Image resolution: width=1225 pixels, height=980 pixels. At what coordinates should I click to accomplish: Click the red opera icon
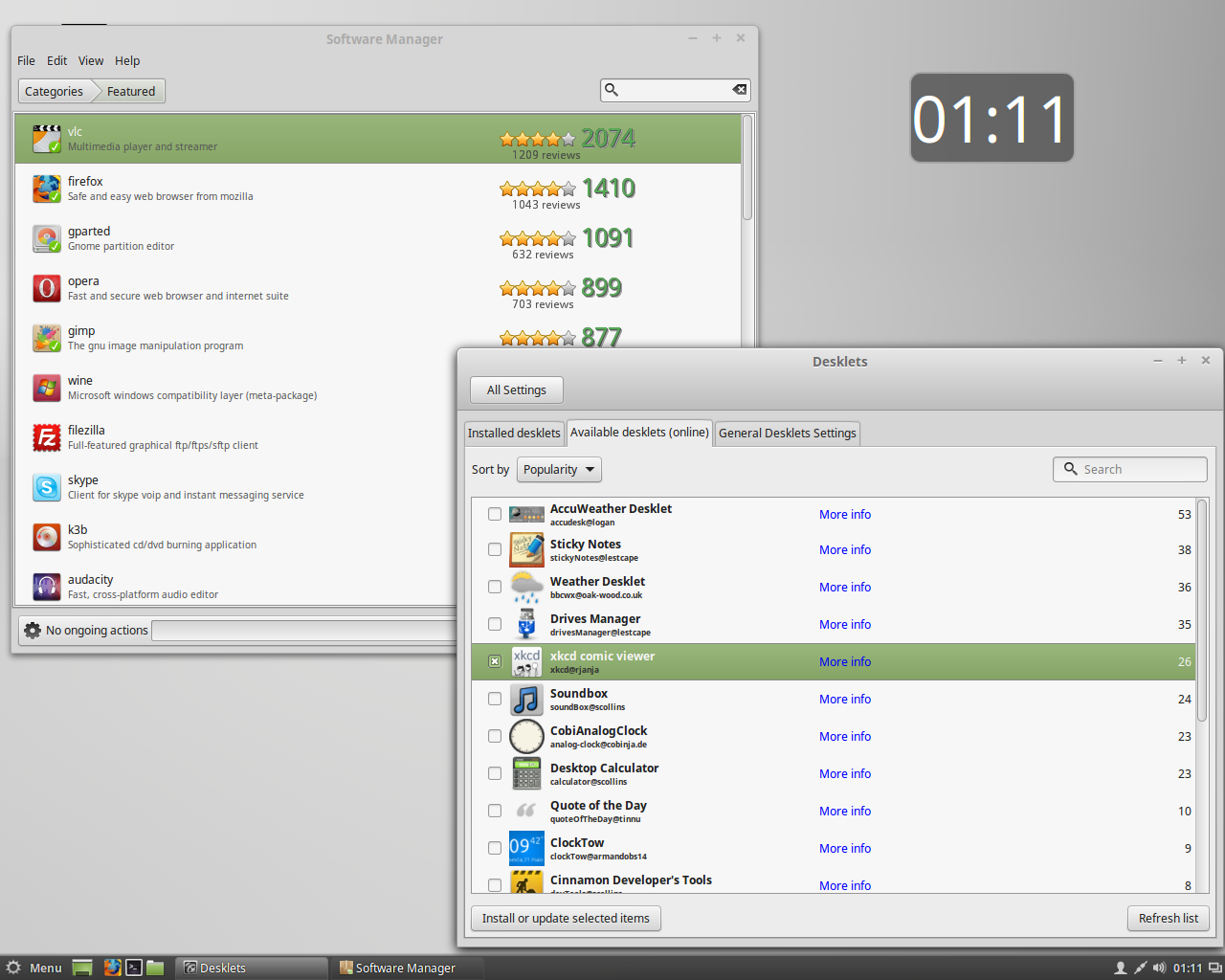point(47,288)
